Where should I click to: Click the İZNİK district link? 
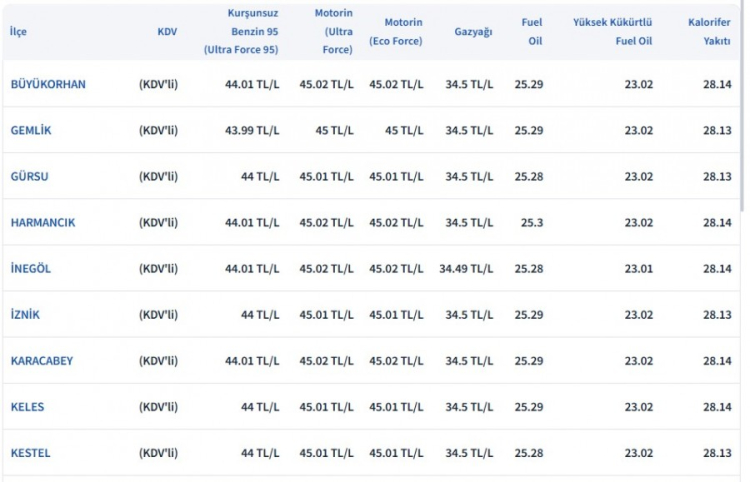point(25,315)
